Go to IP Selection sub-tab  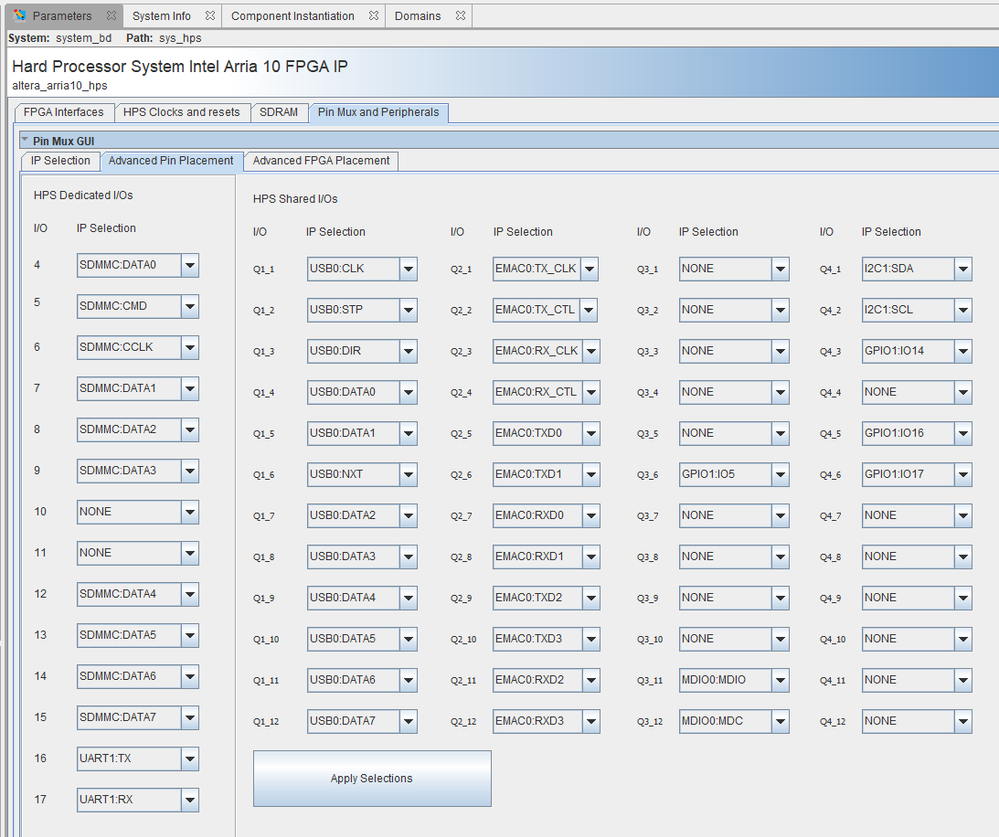click(x=60, y=160)
